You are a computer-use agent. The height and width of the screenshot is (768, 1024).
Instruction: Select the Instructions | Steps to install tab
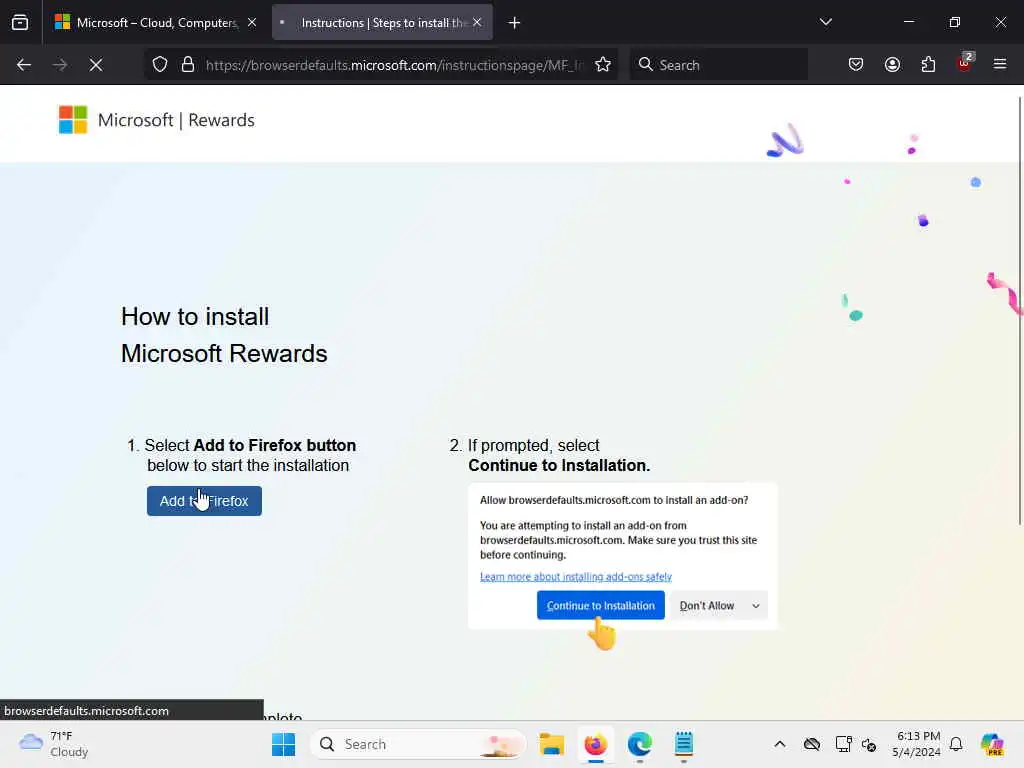click(x=382, y=23)
